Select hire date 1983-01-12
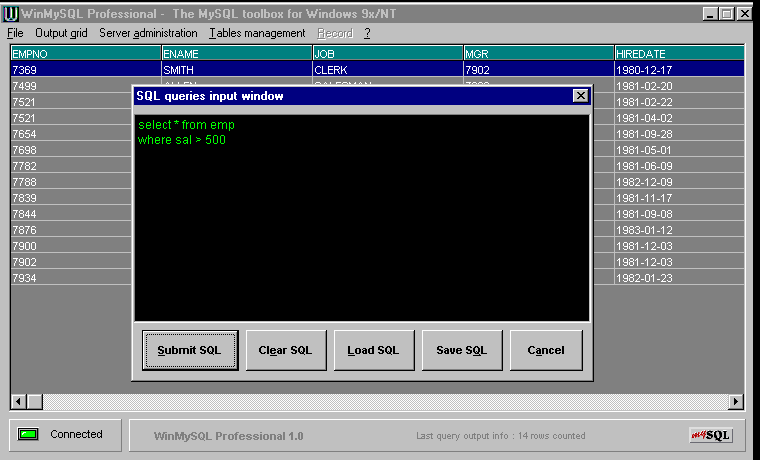The height and width of the screenshot is (460, 760). pos(680,230)
